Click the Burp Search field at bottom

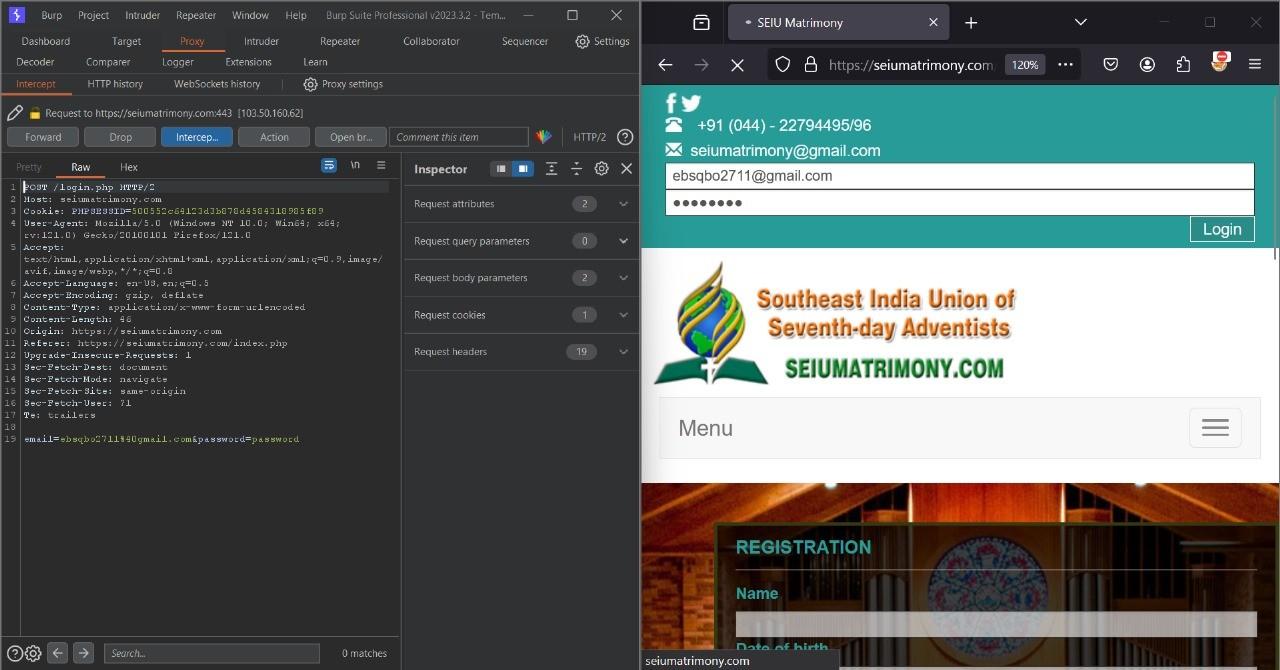pos(212,653)
